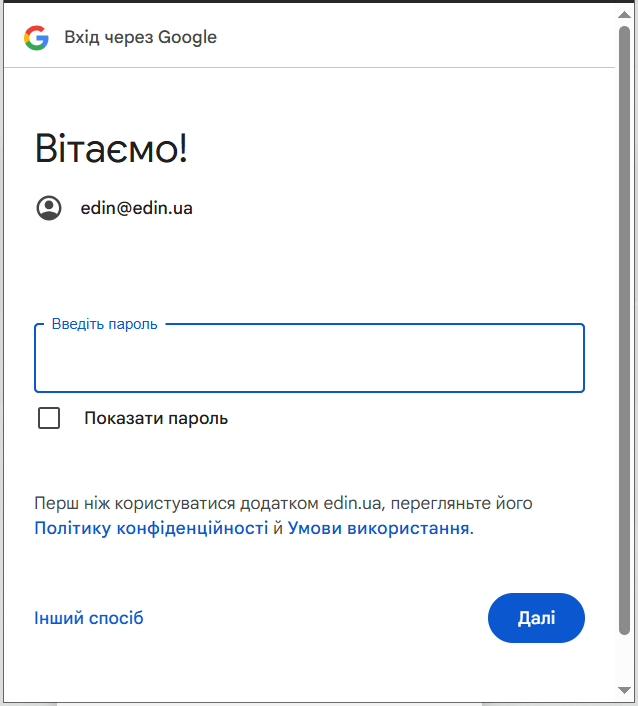Image resolution: width=638 pixels, height=706 pixels.
Task: Click the "Вітаємо!" heading
Action: [x=111, y=149]
